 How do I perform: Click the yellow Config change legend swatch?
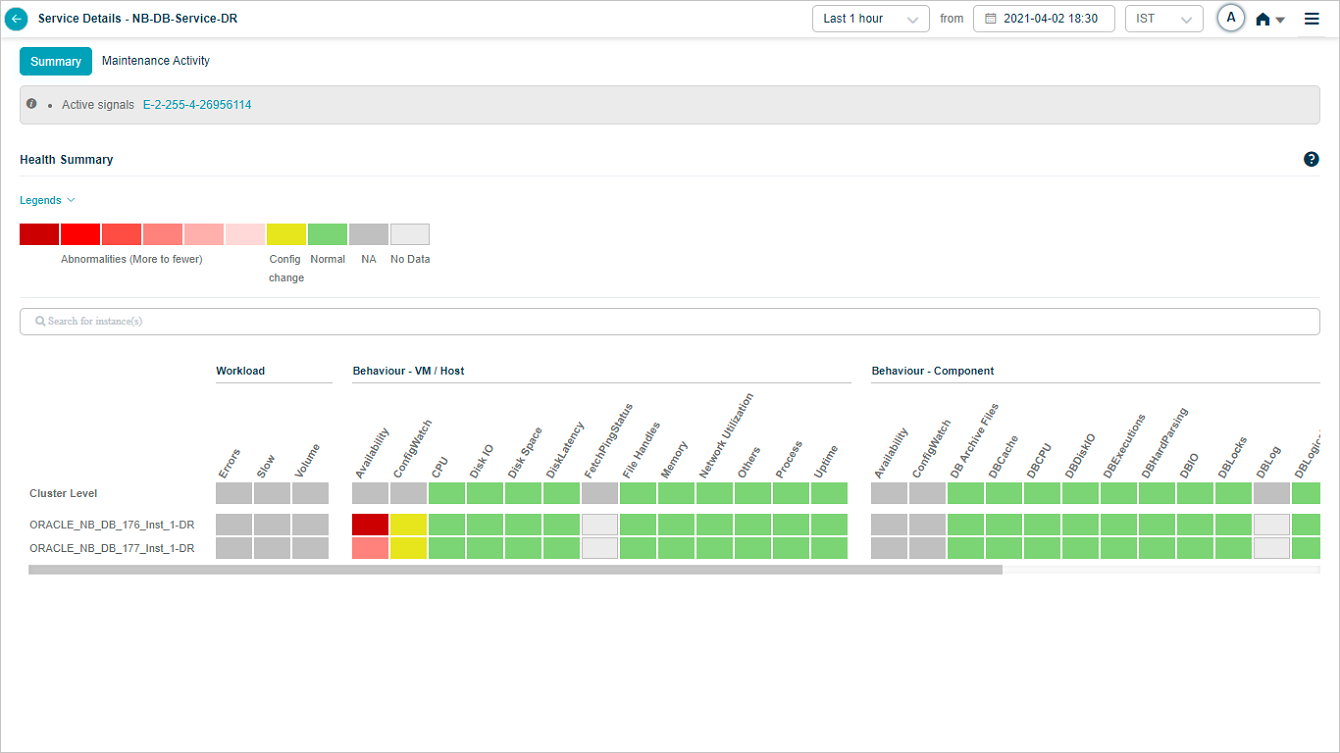[x=286, y=235]
